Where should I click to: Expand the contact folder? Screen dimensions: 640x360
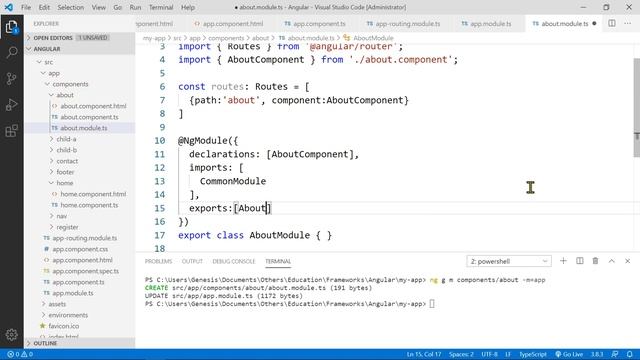(67, 161)
